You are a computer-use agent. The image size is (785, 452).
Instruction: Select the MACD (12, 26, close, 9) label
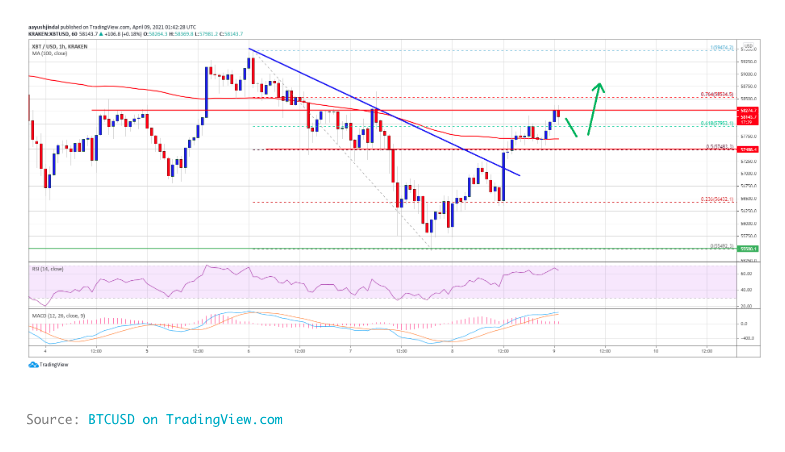click(x=58, y=316)
